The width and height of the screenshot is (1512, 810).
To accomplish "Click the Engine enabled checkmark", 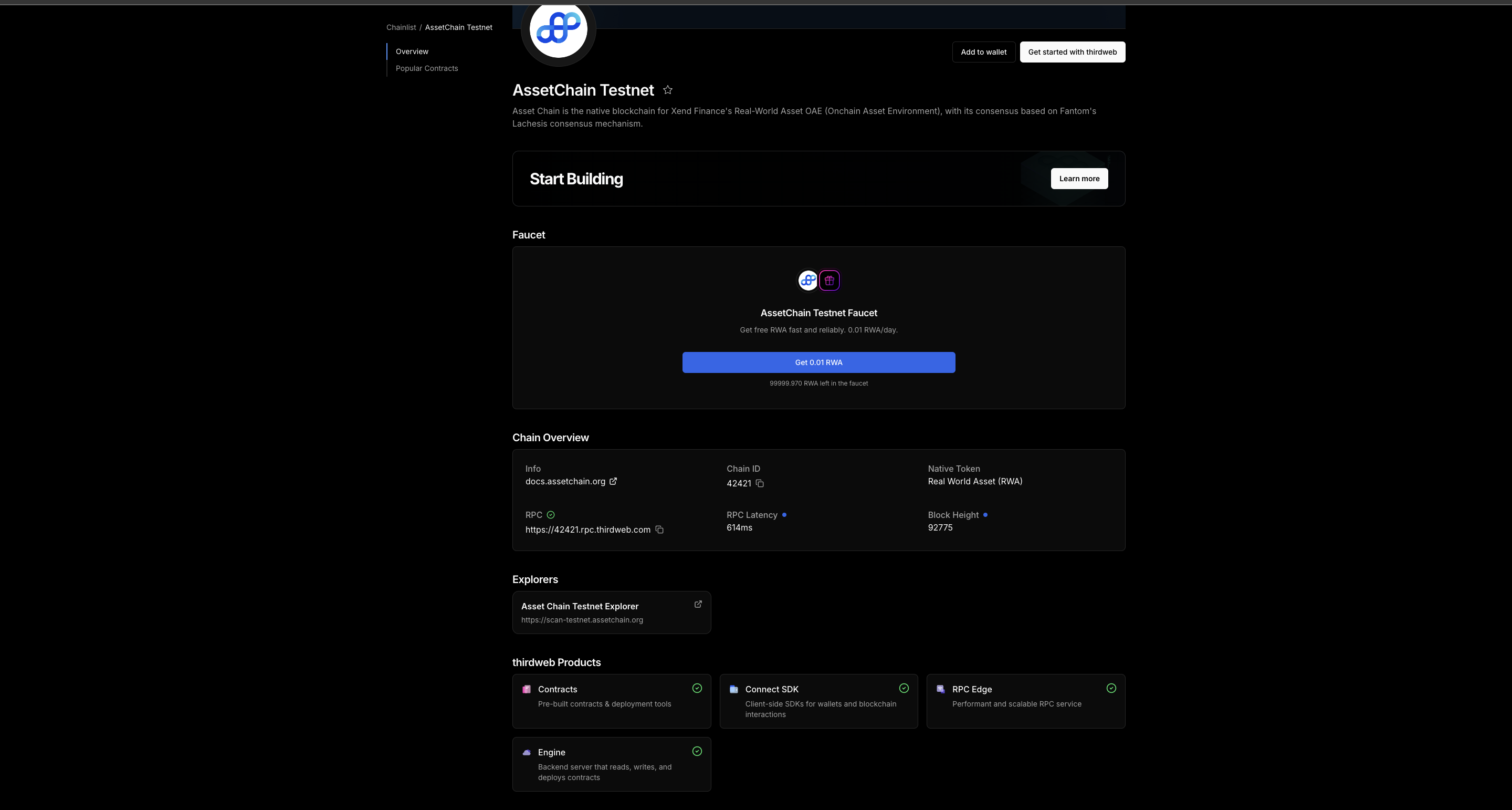I will pos(697,751).
